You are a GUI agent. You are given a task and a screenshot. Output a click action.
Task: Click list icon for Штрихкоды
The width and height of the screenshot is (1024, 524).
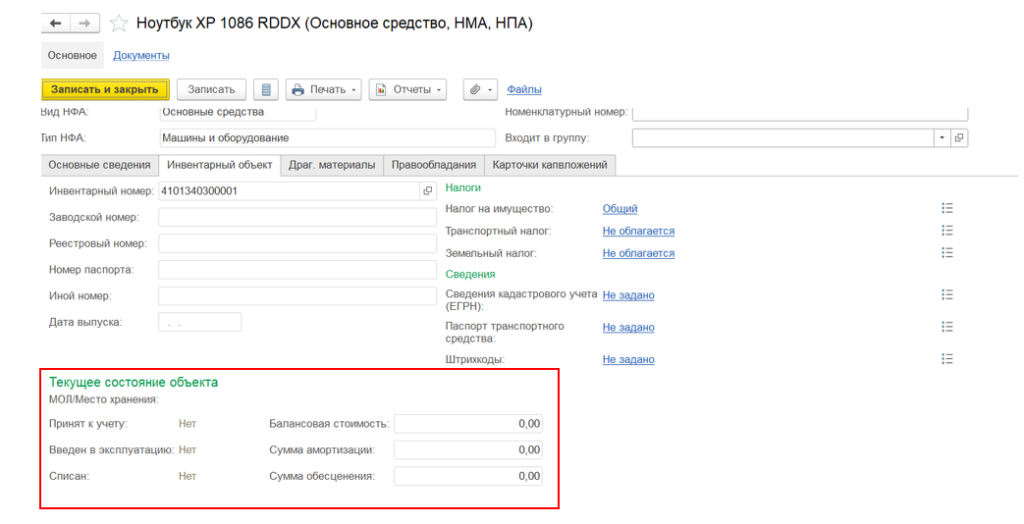(x=947, y=359)
